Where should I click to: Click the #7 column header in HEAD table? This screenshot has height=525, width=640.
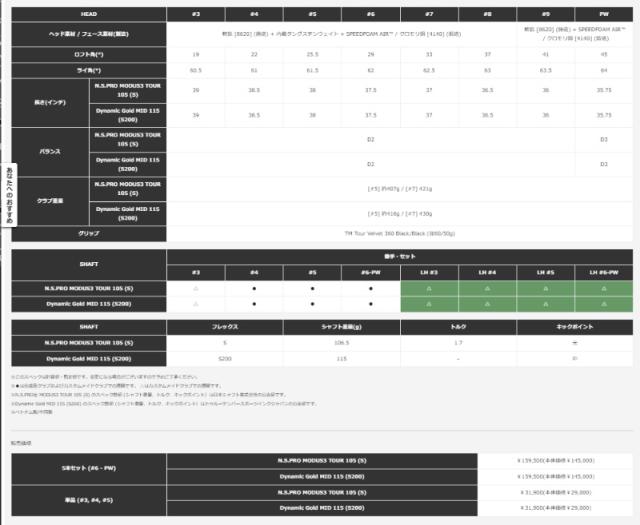click(x=430, y=14)
